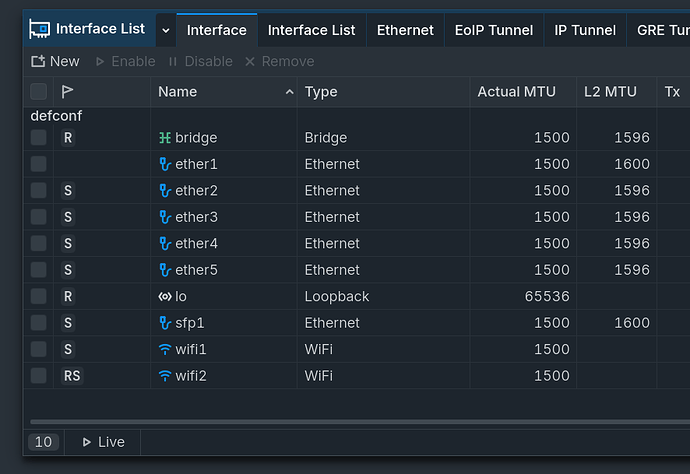Click the Remove button
This screenshot has width=690, height=474.
click(280, 61)
